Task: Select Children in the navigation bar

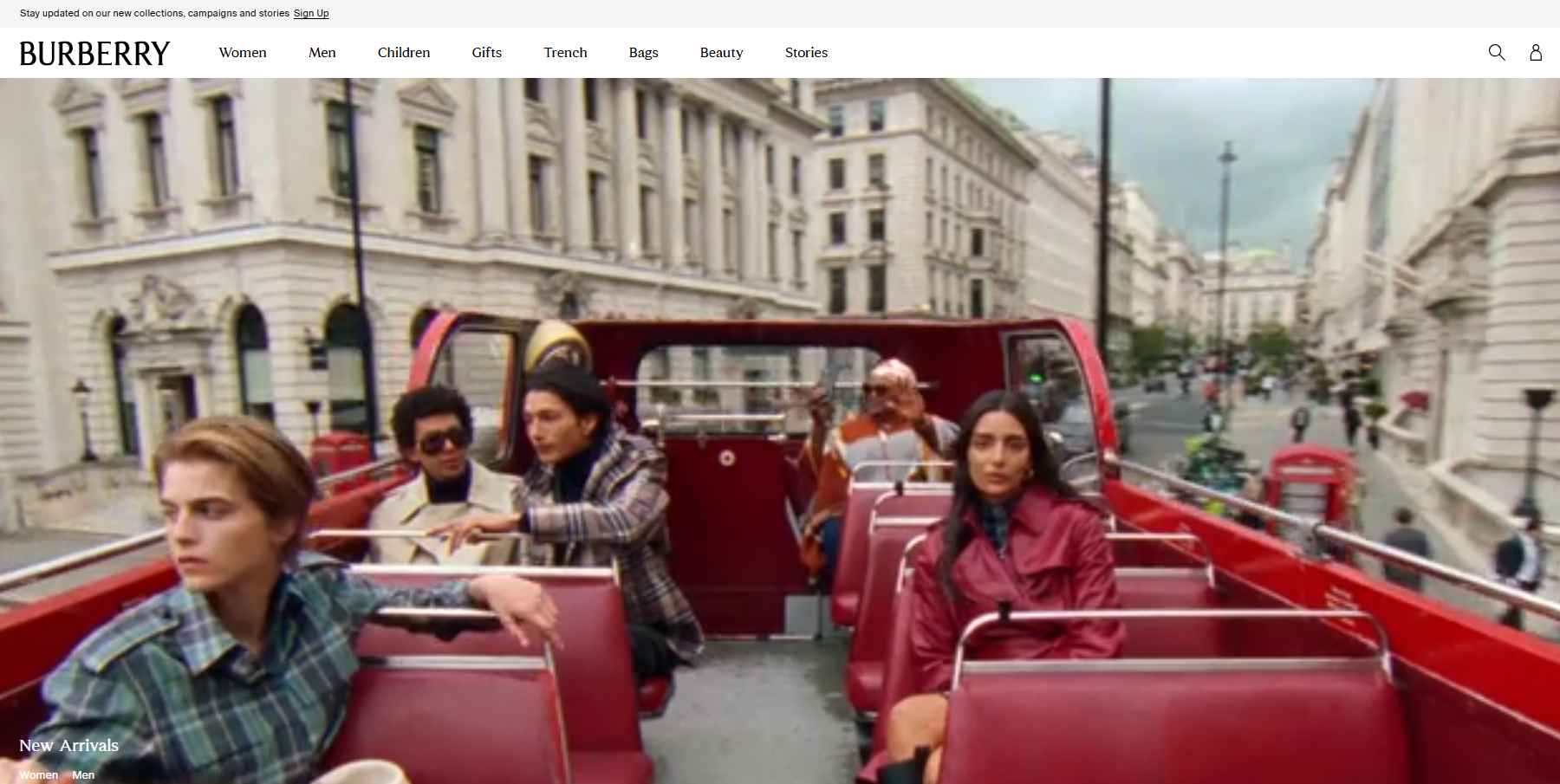Action: 403,53
